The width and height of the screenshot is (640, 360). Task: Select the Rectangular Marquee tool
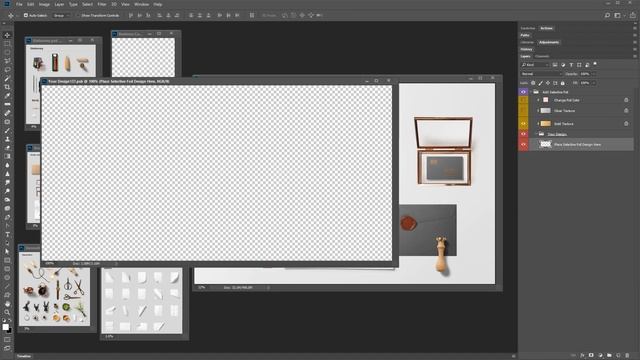(x=7, y=44)
